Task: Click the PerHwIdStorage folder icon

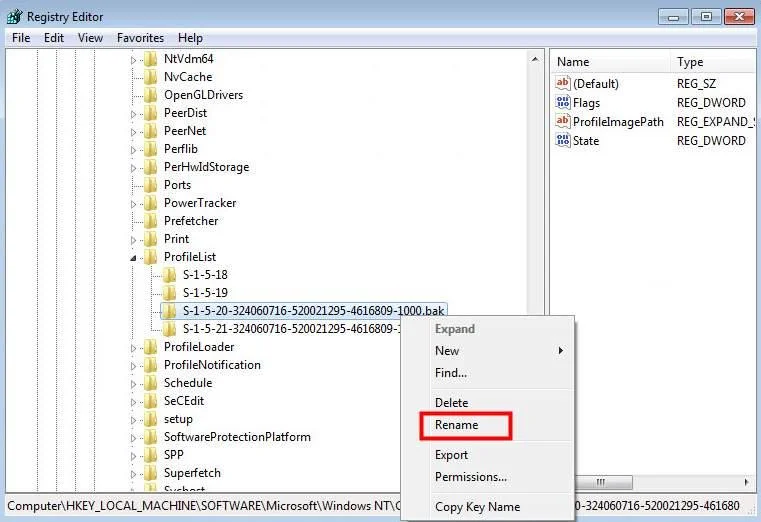Action: point(151,167)
